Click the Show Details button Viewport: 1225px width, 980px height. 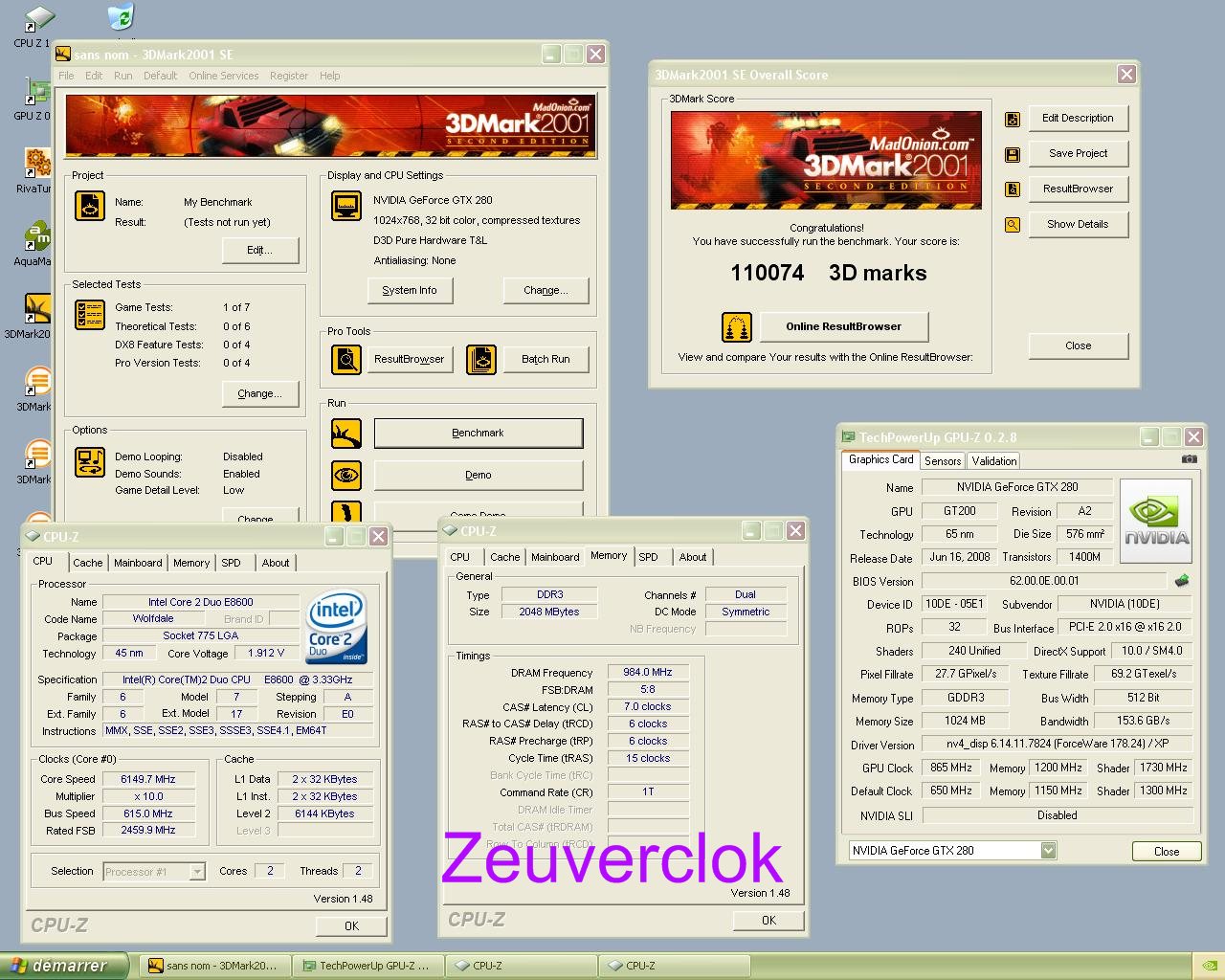(1078, 224)
